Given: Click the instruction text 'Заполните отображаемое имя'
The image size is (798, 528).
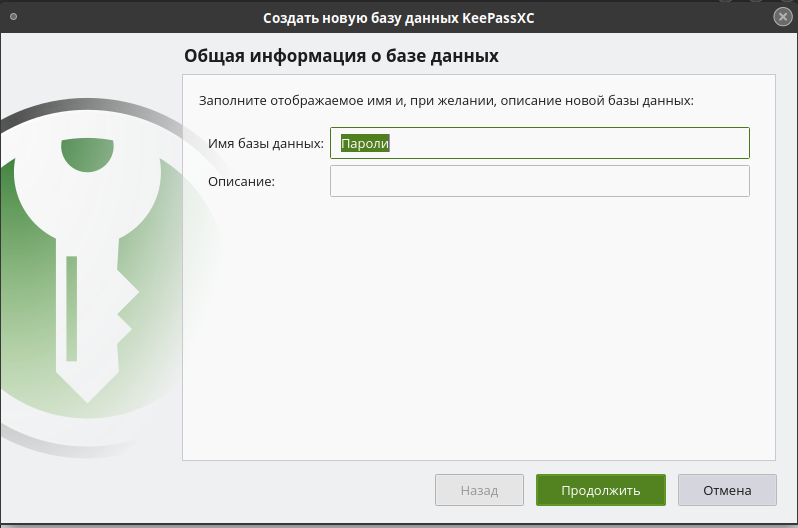Looking at the screenshot, I should click(x=294, y=100).
